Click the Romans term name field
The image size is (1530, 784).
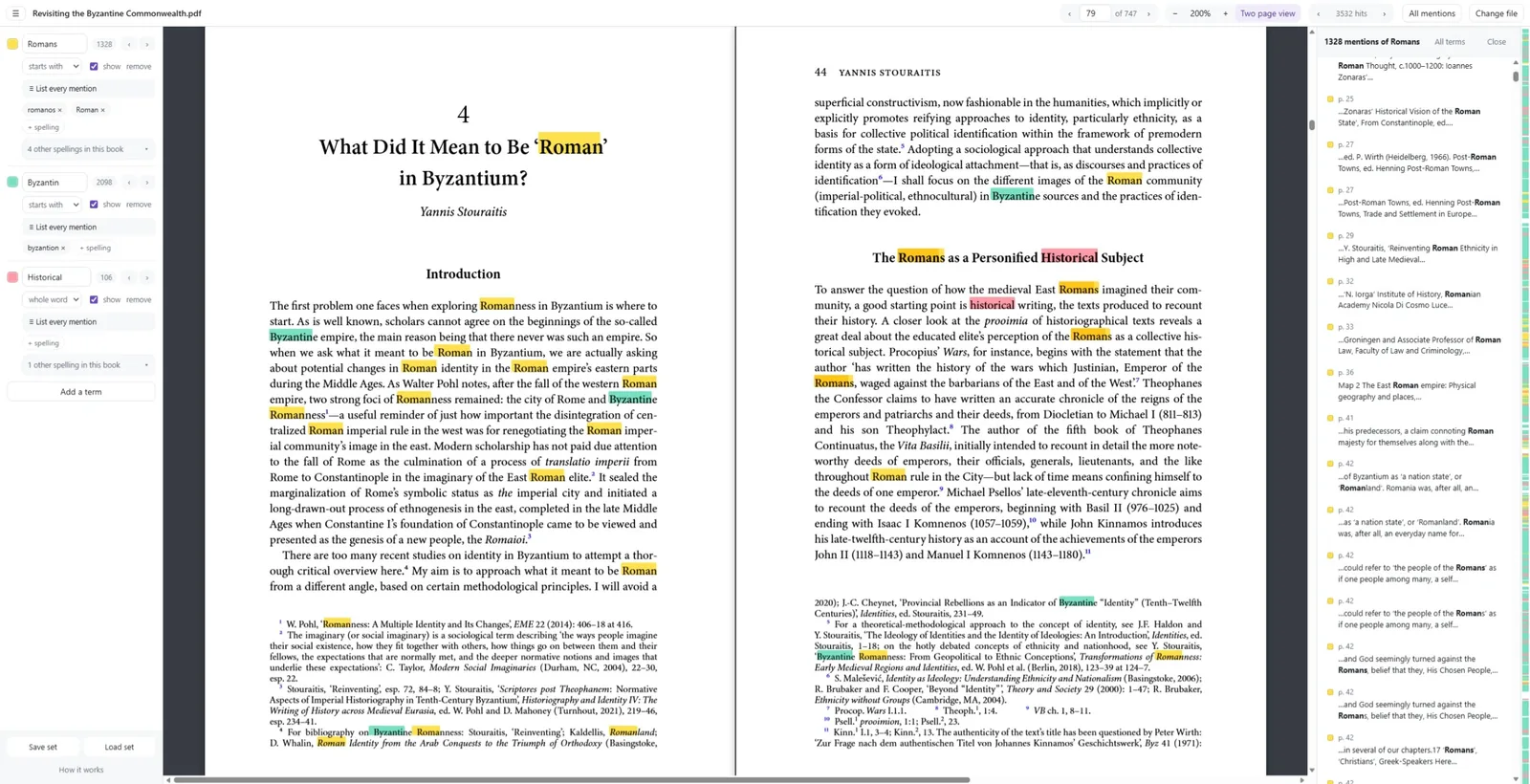click(55, 44)
